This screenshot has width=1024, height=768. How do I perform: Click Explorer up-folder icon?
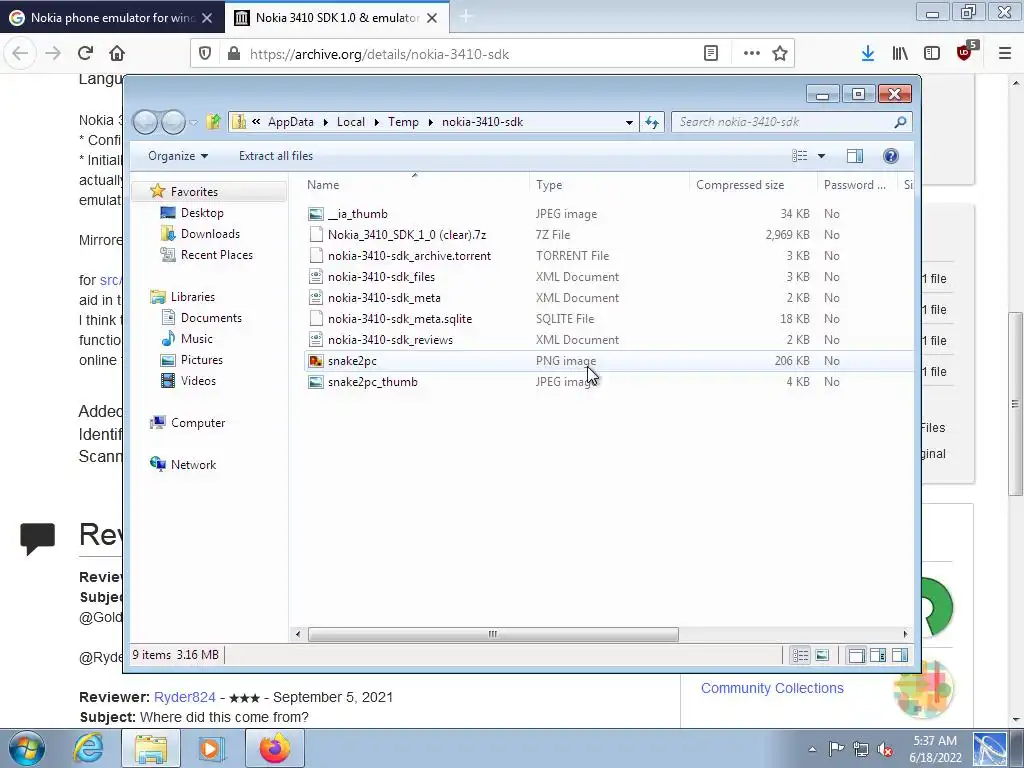click(214, 121)
